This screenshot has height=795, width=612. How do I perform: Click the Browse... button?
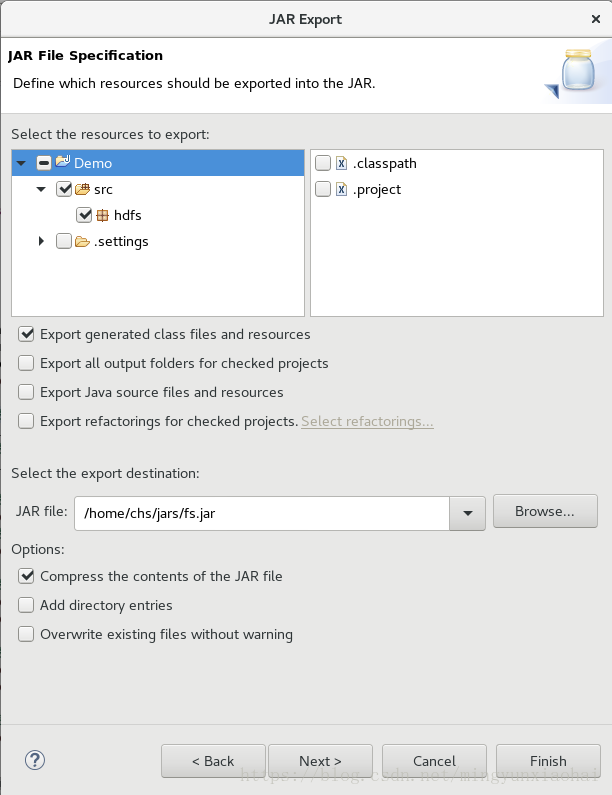544,511
